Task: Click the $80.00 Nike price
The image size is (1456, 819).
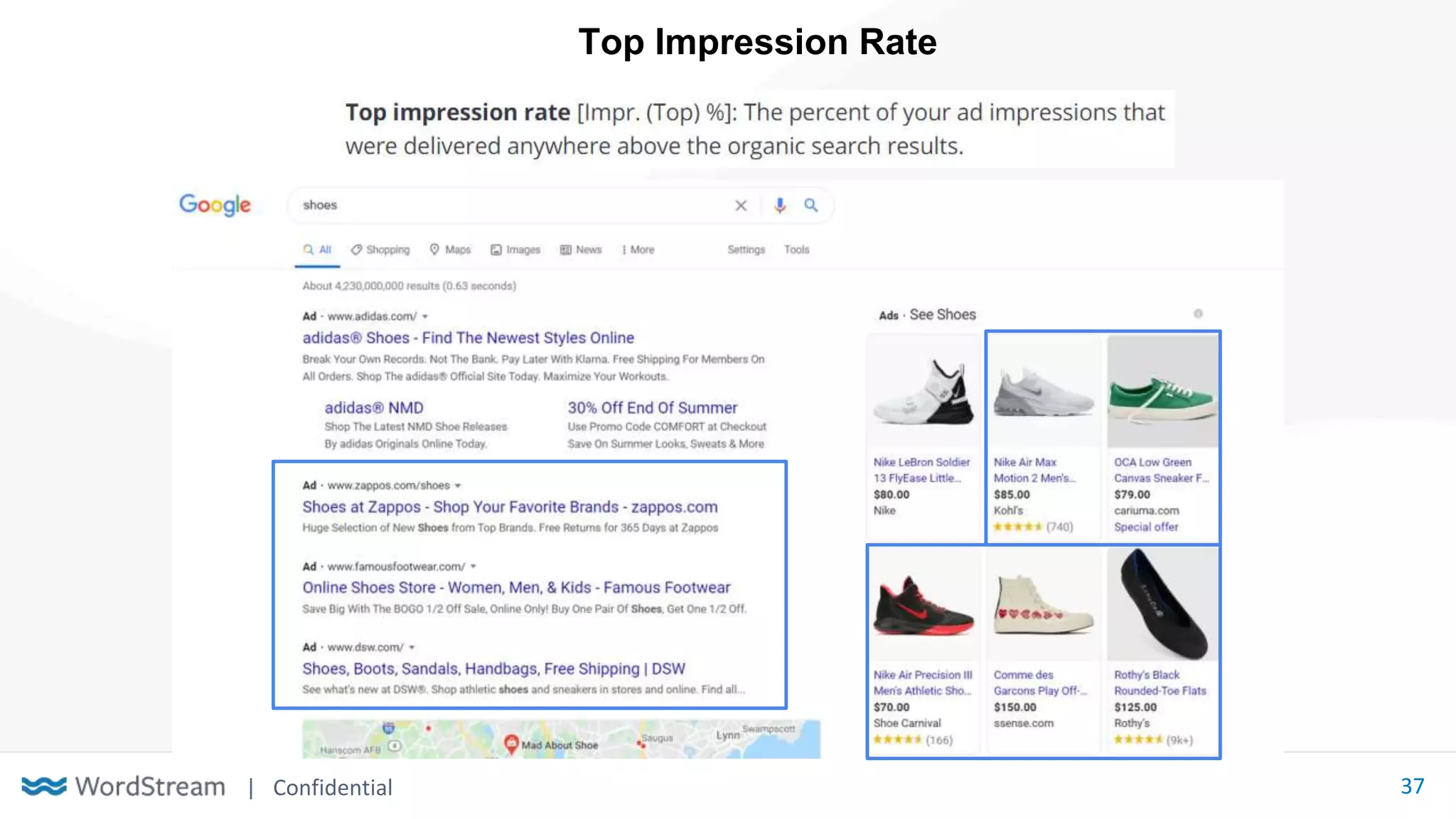Action: 892,494
